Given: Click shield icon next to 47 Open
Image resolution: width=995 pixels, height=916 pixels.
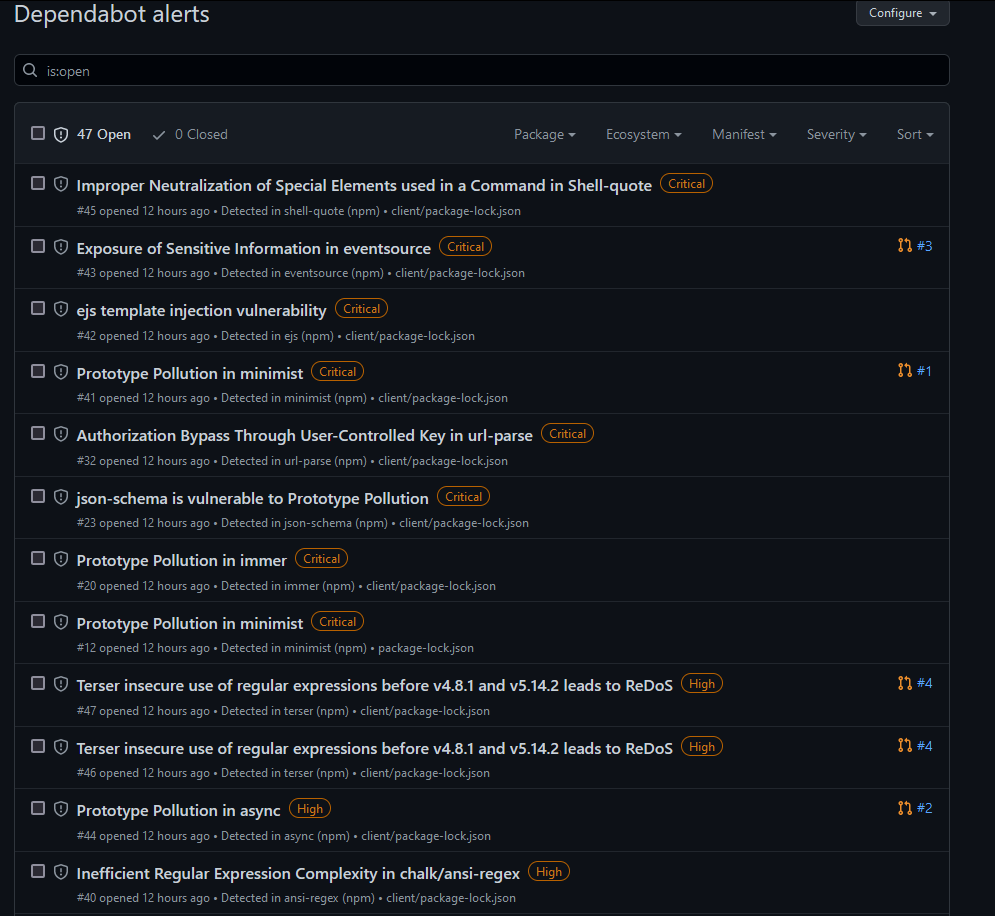Looking at the screenshot, I should tap(61, 134).
